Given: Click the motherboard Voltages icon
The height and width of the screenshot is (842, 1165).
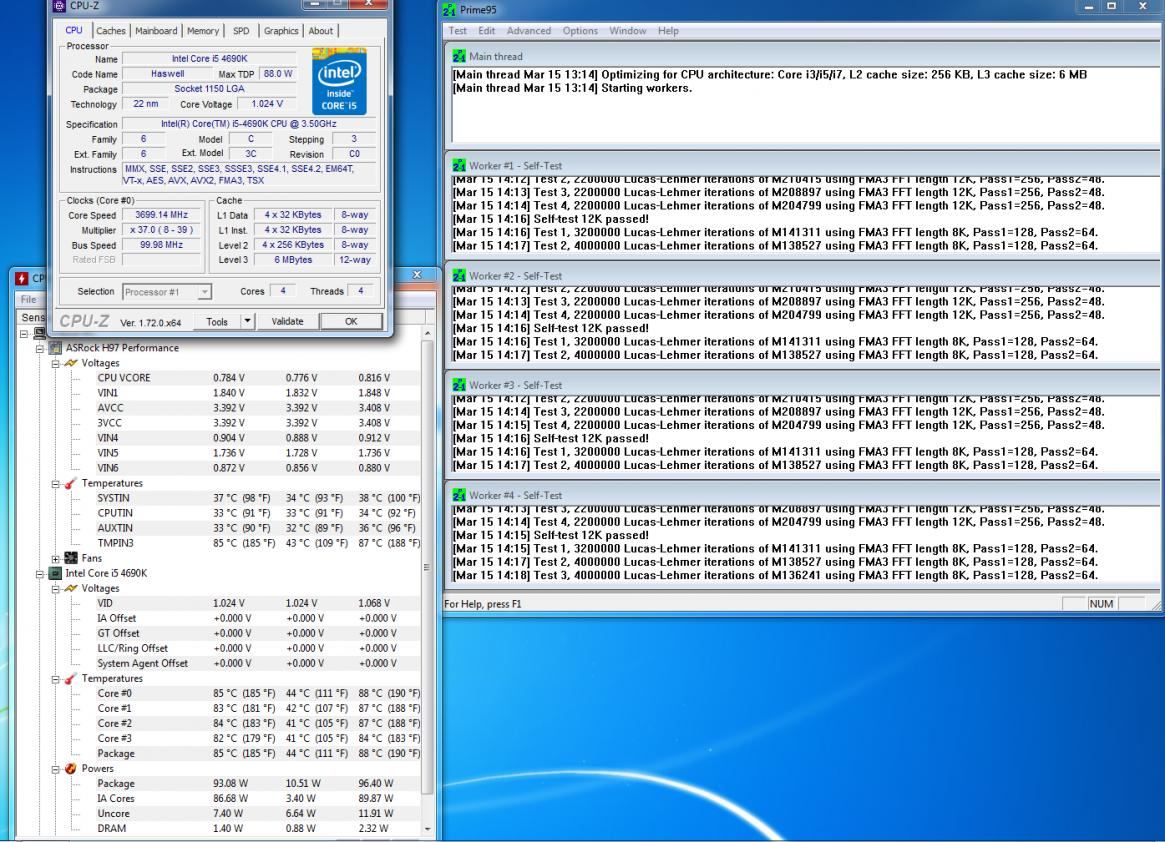Looking at the screenshot, I should pos(71,363).
